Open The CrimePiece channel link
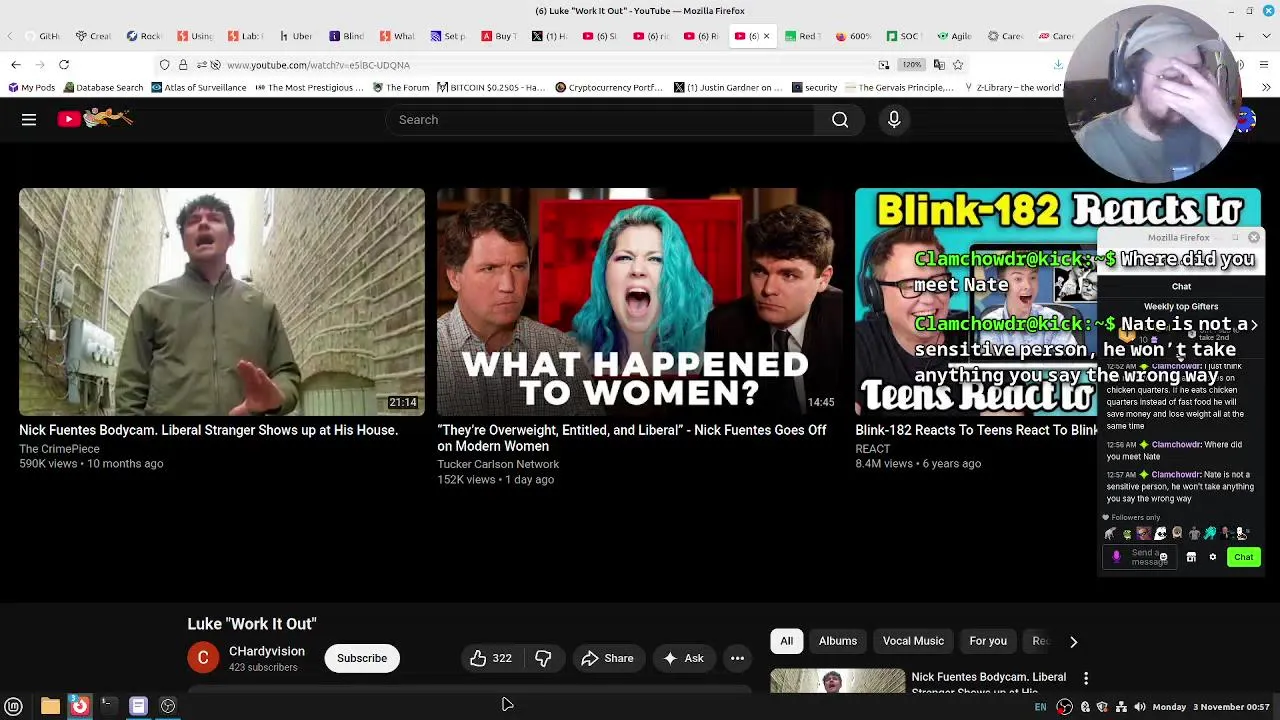The height and width of the screenshot is (720, 1280). click(59, 449)
